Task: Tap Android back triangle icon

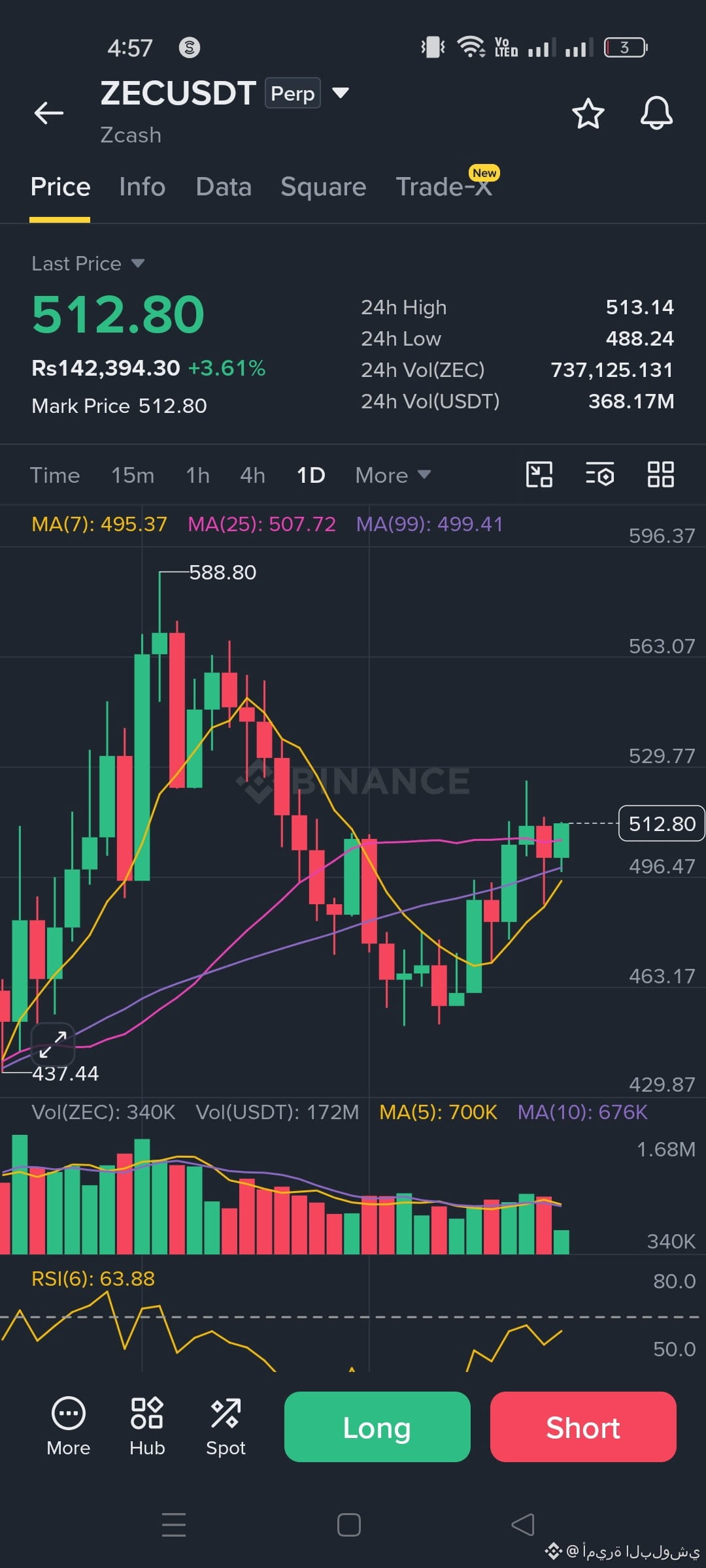Action: click(x=523, y=1525)
